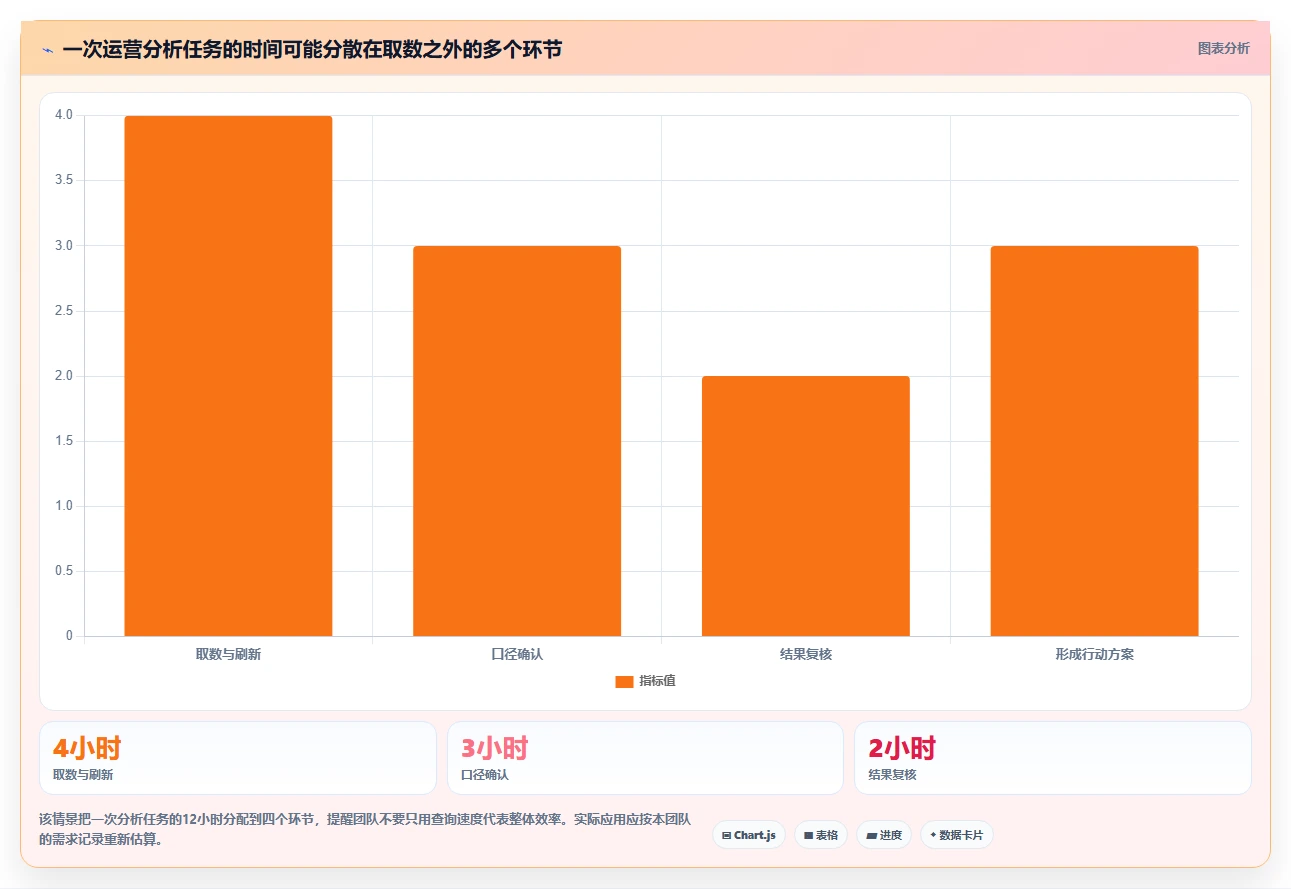Image resolution: width=1291 pixels, height=889 pixels.
Task: Select the 3小时 口径确认 card
Action: click(x=645, y=758)
